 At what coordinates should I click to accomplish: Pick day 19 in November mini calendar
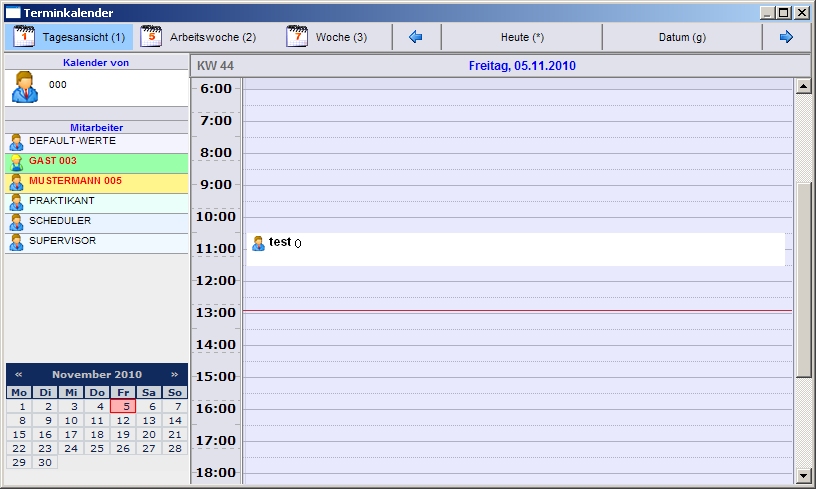[123, 435]
